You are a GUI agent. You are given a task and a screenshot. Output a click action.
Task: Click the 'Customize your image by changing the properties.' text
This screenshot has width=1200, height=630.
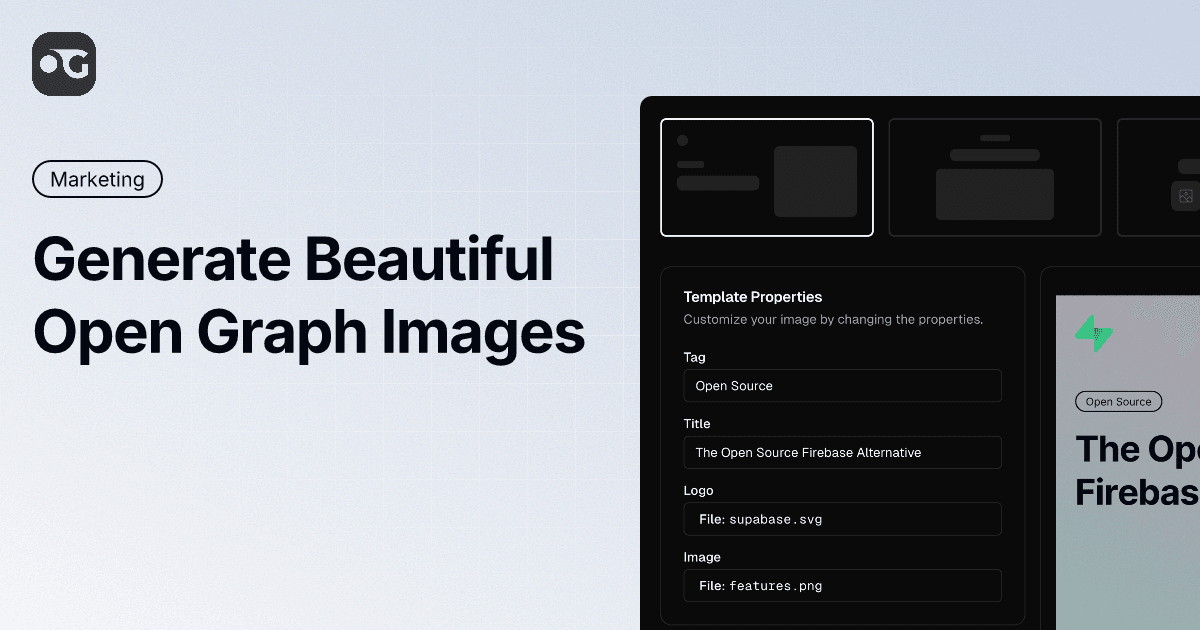833,320
